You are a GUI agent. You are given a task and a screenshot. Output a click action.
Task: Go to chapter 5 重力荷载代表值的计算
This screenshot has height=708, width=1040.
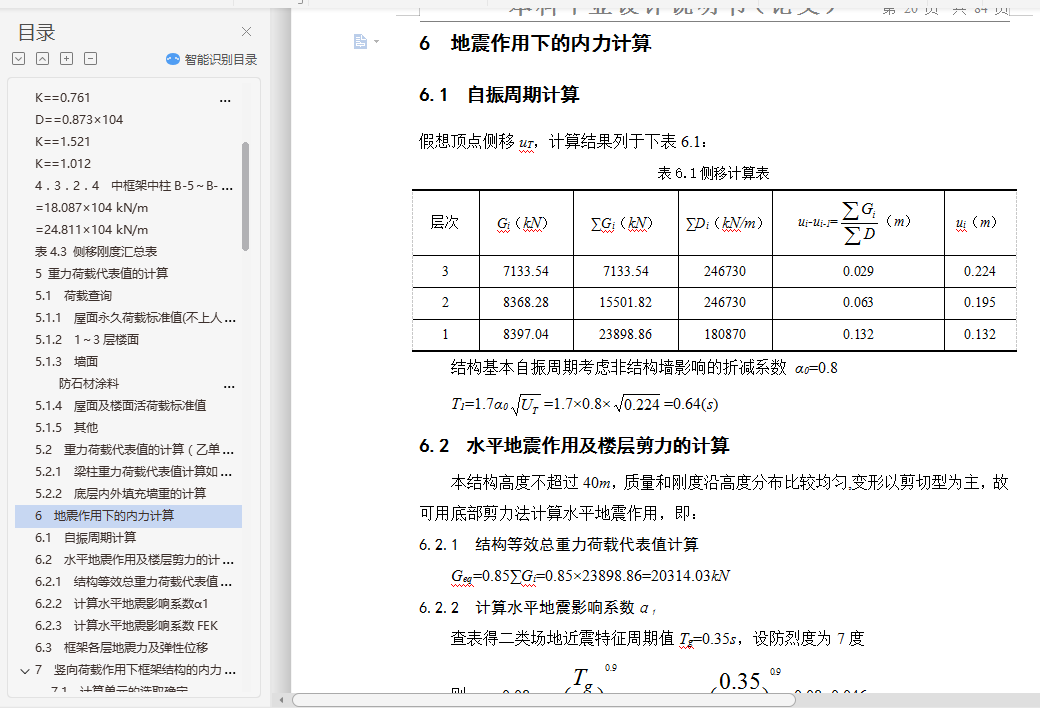101,273
